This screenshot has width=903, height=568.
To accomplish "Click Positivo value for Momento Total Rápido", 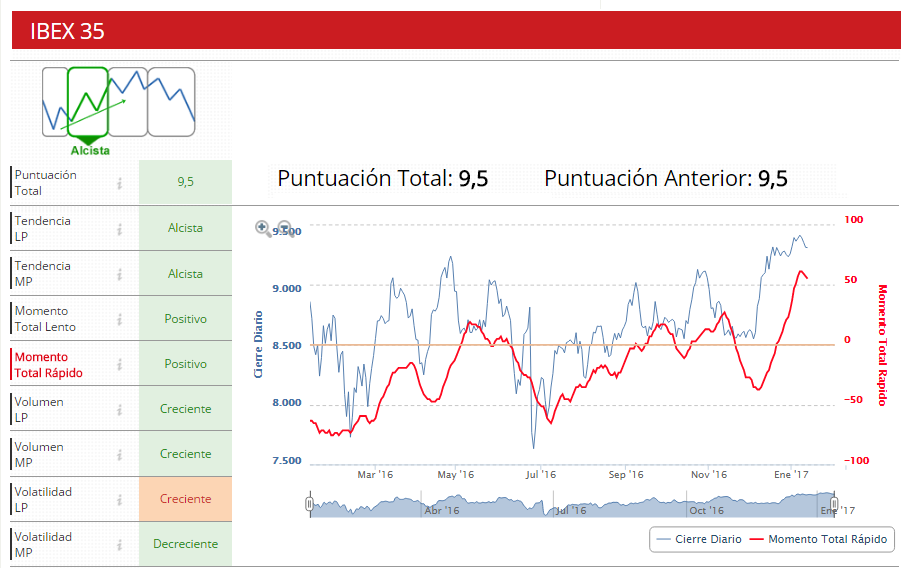I will pyautogui.click(x=185, y=363).
